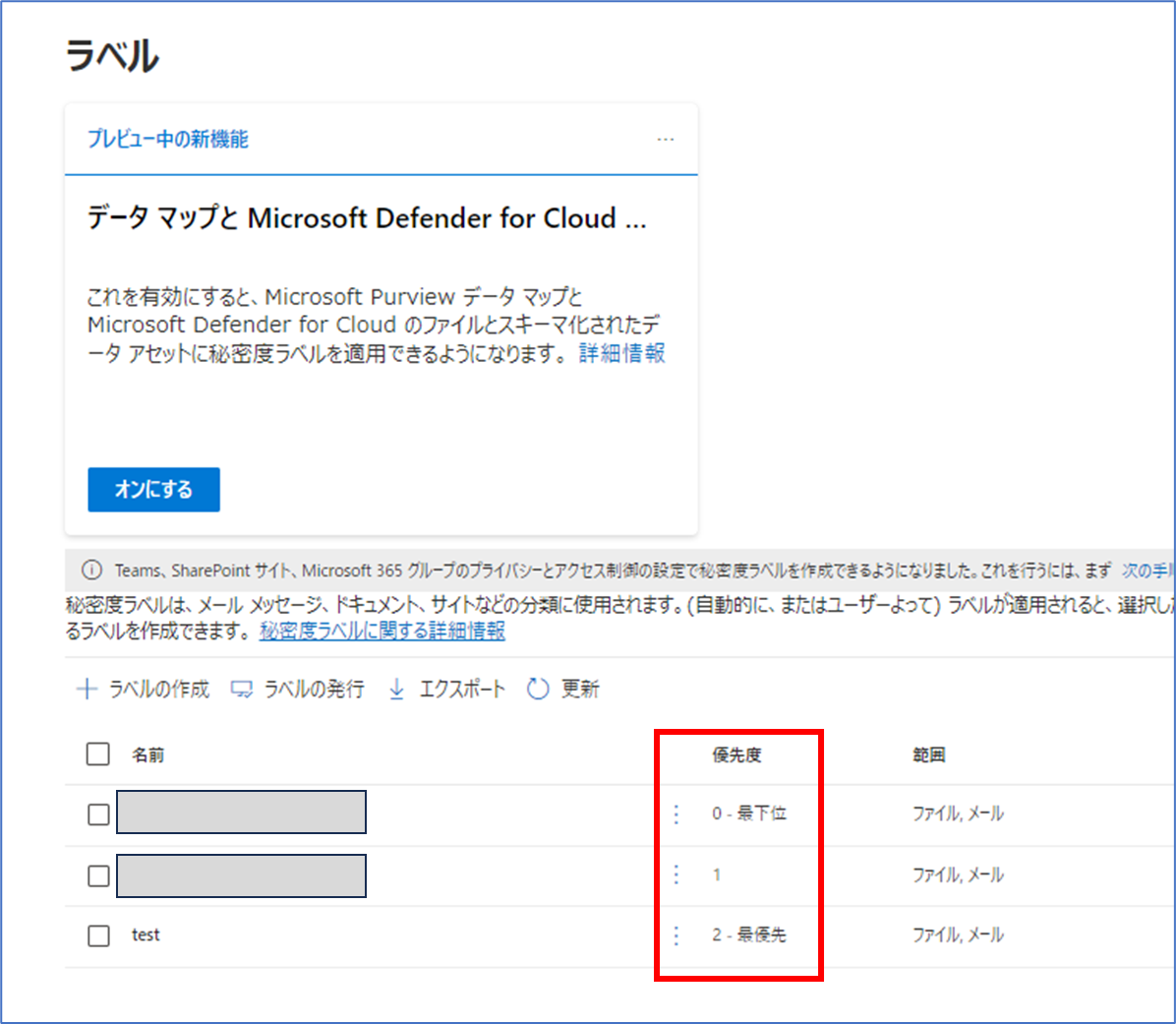
Task: Open the redacted label name in priority 1 row
Action: click(242, 875)
